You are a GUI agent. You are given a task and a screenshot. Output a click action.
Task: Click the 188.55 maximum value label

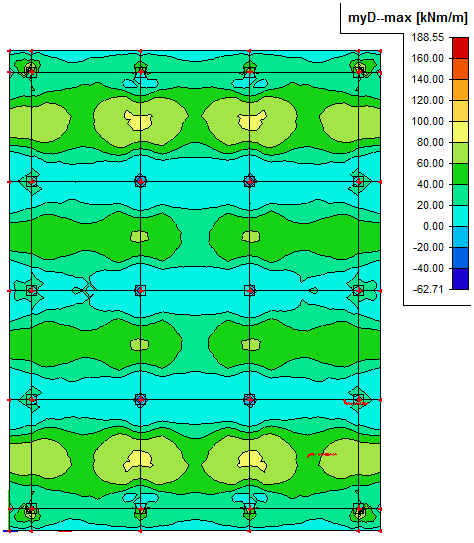(x=427, y=37)
